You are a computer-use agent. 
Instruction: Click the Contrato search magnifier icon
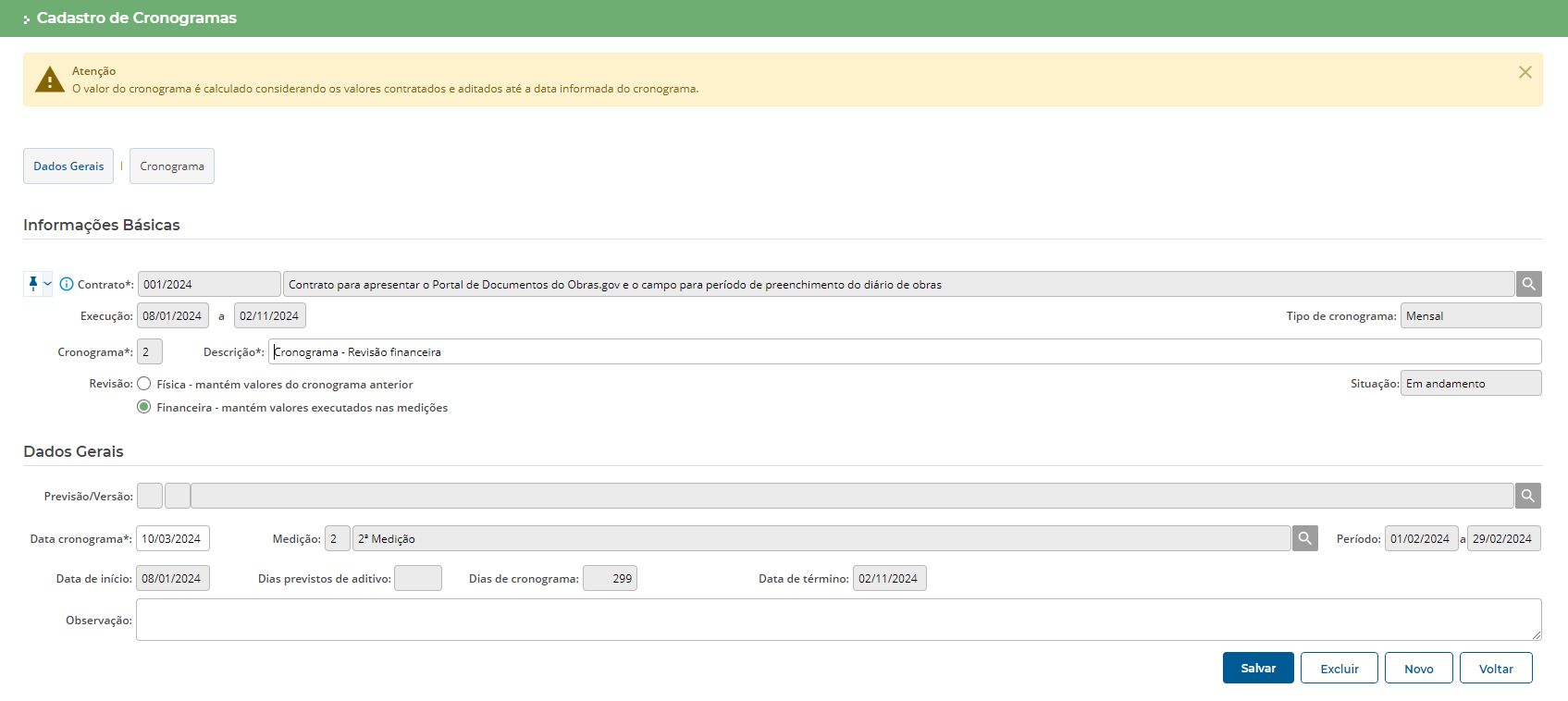click(x=1528, y=284)
